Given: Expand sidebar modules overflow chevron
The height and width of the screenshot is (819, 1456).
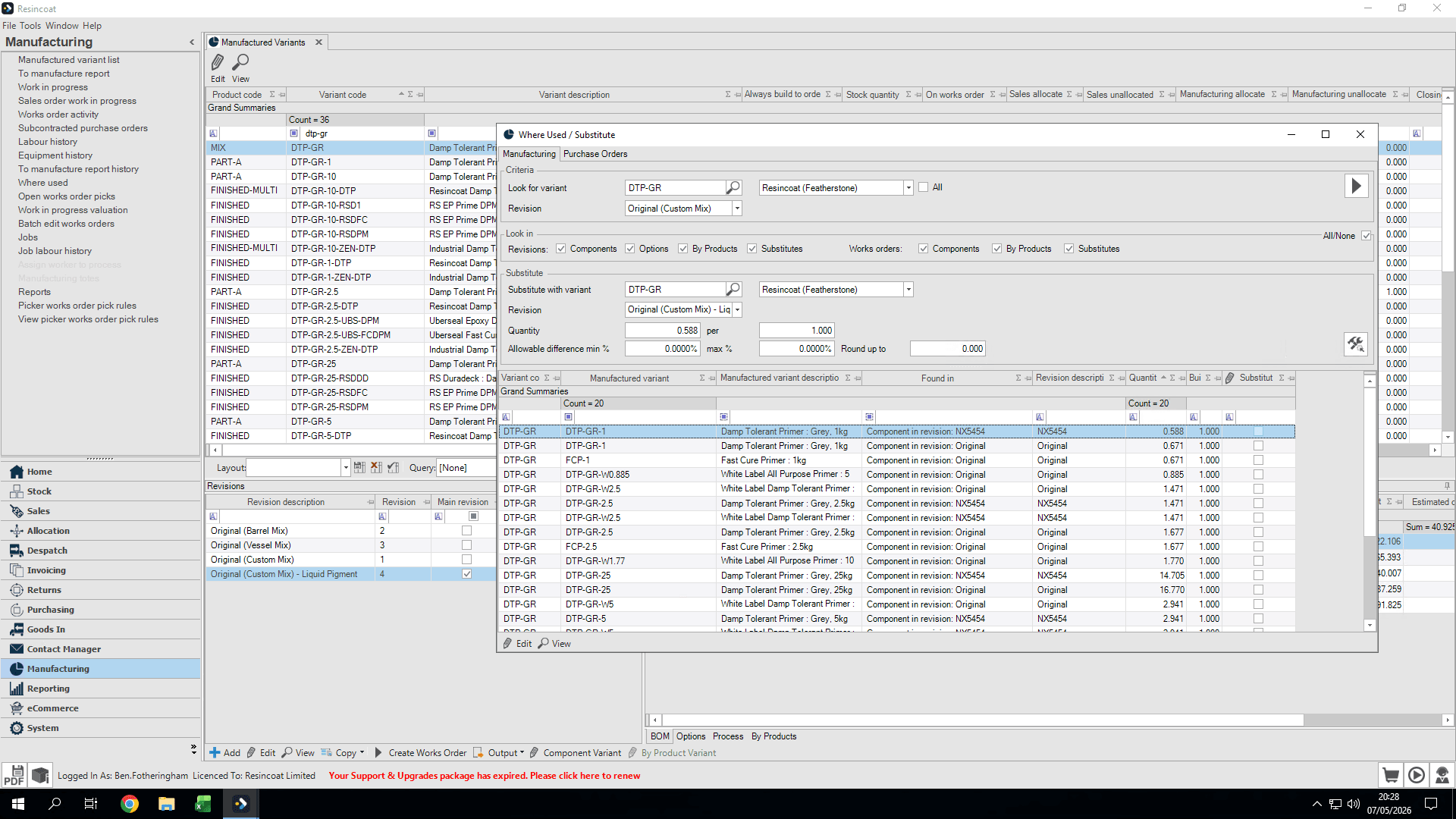Looking at the screenshot, I should (x=193, y=749).
